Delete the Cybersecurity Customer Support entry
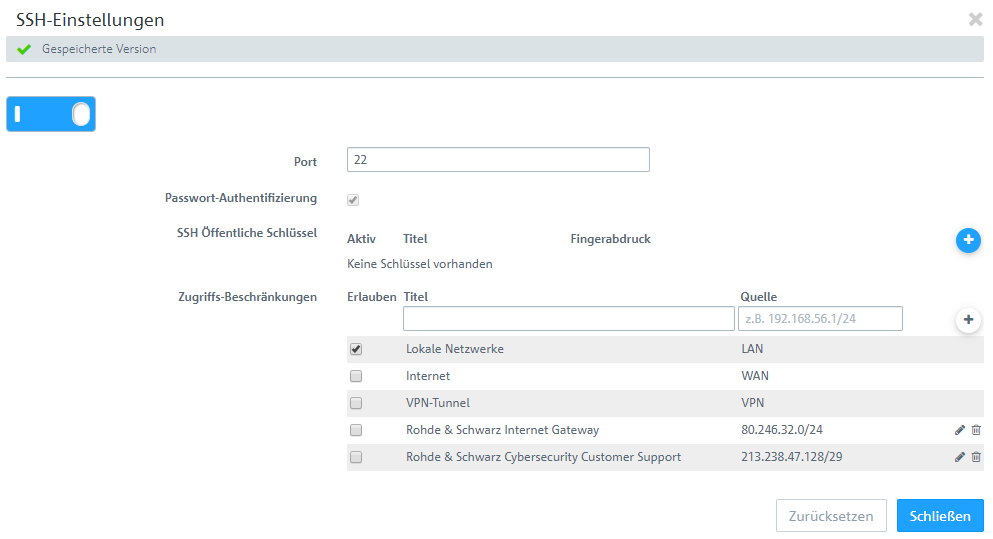Viewport: 993px width, 539px height. 976,457
